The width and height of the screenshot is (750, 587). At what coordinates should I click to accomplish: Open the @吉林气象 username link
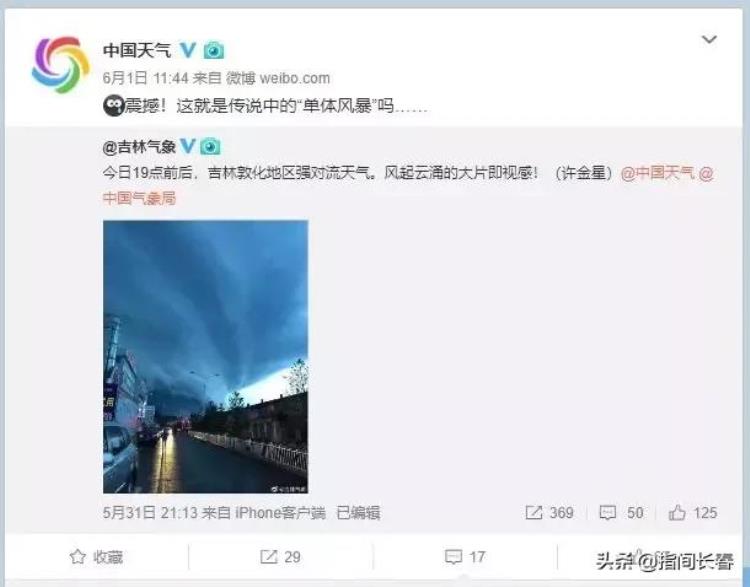point(139,146)
